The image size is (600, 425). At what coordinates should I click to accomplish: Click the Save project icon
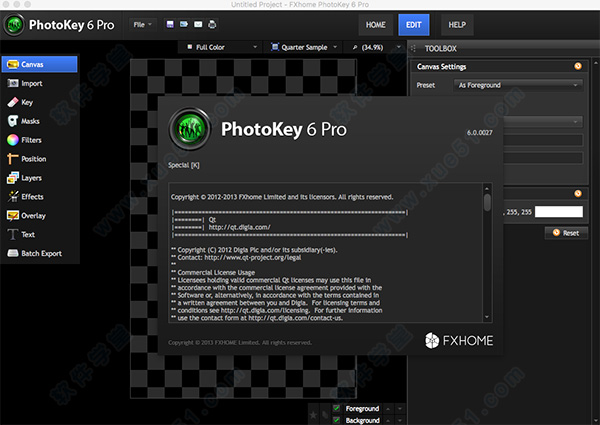click(170, 24)
